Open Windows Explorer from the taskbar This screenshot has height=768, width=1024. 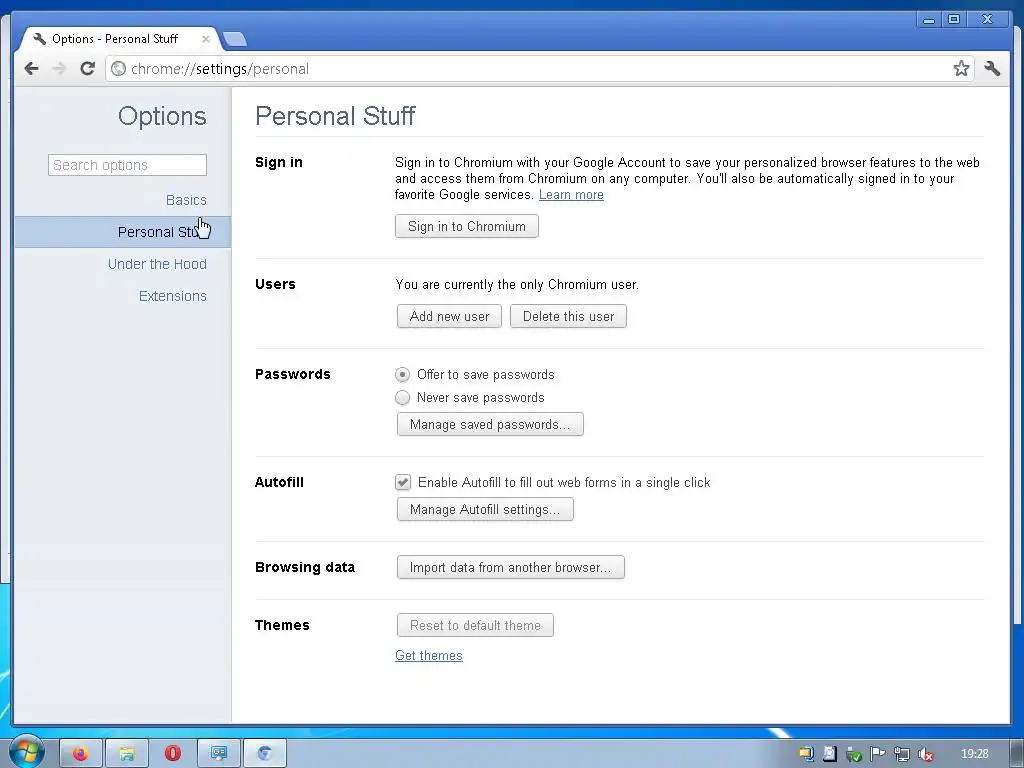point(127,754)
